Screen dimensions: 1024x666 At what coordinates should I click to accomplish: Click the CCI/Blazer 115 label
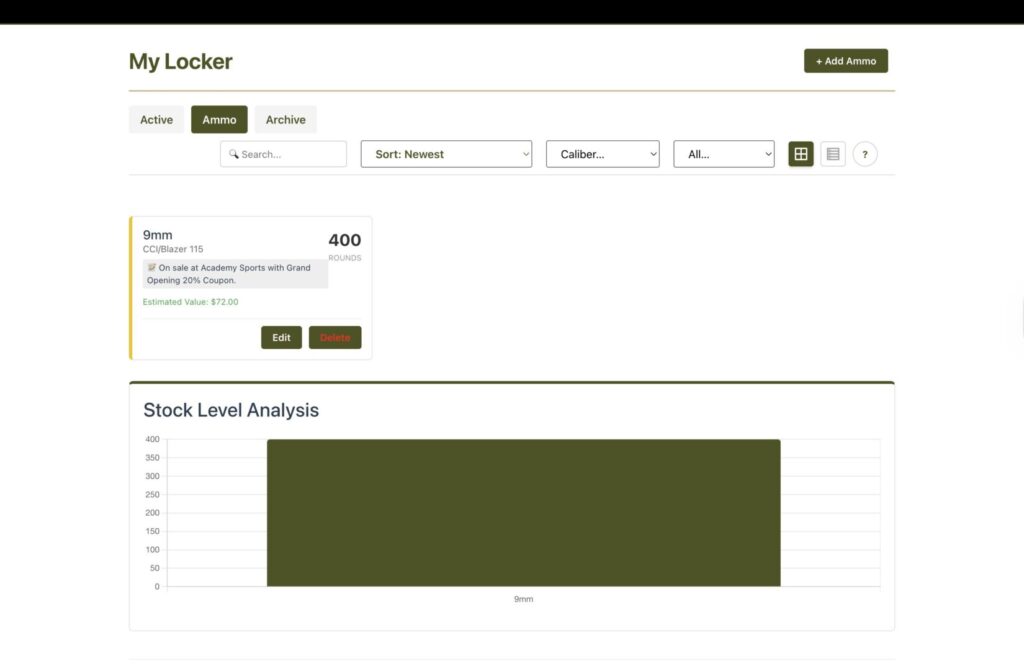[x=173, y=249]
